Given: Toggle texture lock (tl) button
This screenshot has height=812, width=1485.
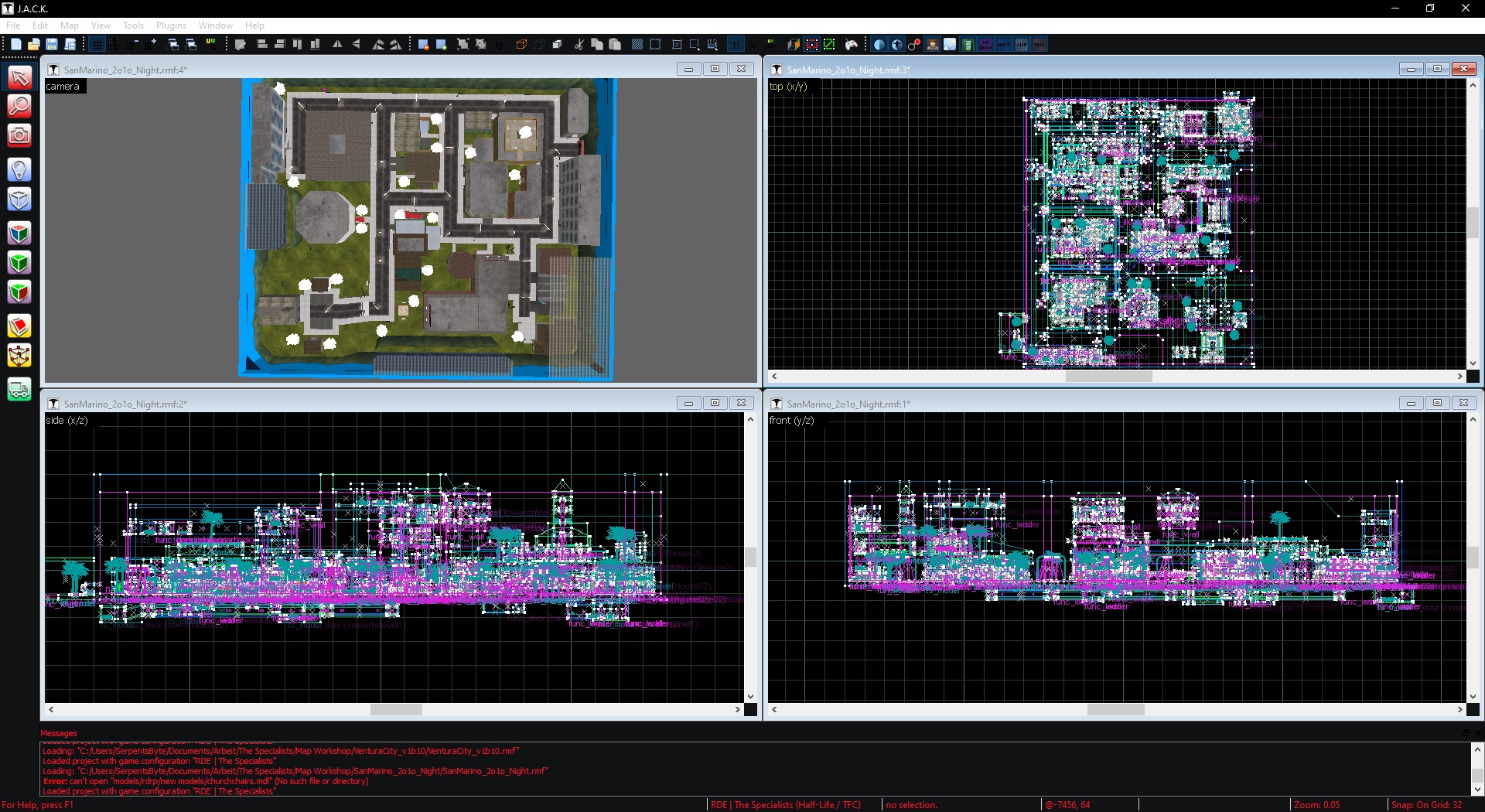Looking at the screenshot, I should [736, 45].
